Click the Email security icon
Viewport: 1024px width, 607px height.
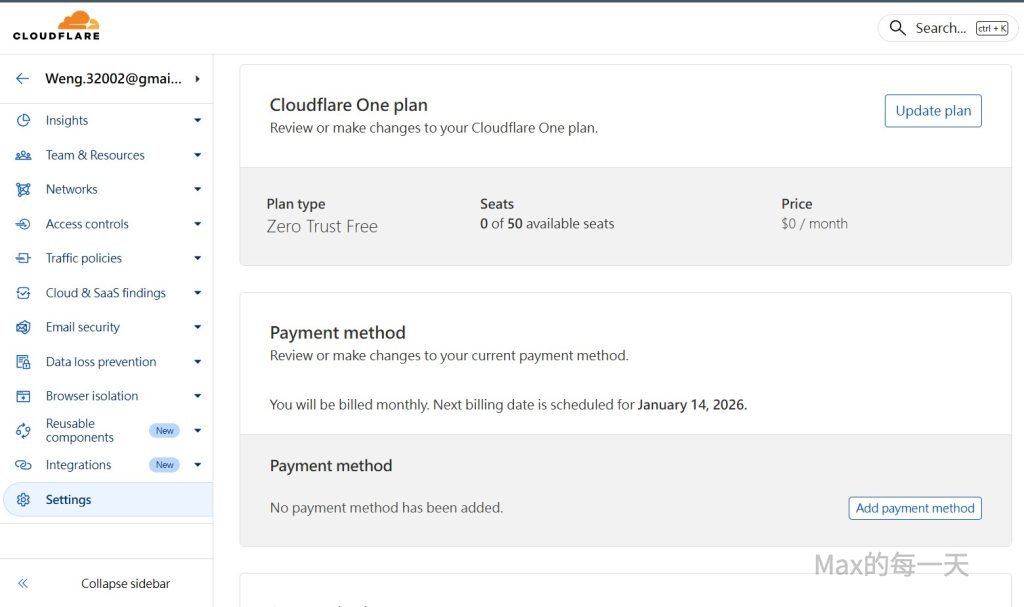click(24, 327)
